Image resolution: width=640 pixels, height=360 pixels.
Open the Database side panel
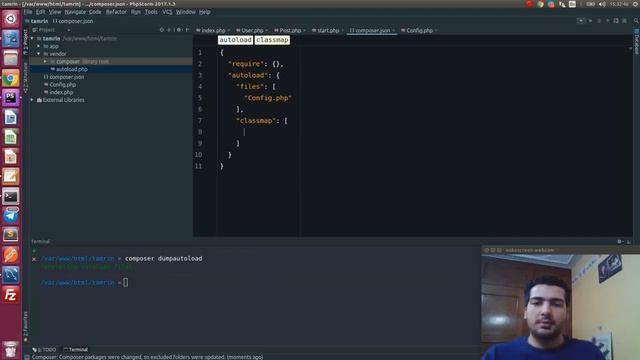coord(636,41)
